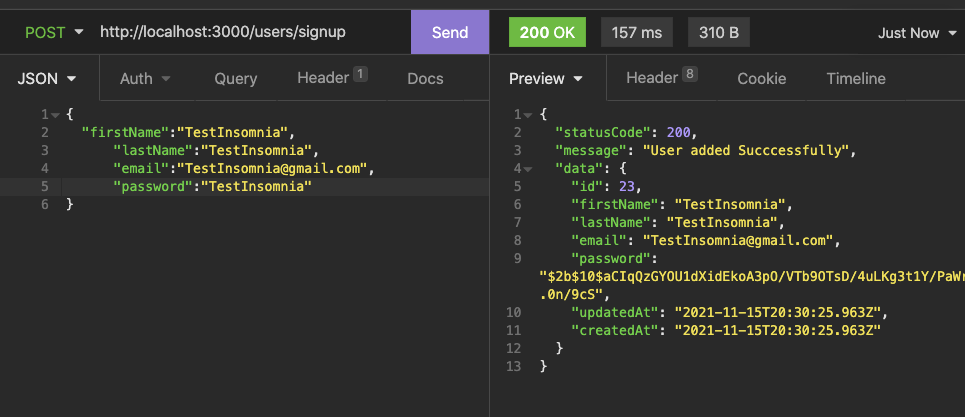Image resolution: width=965 pixels, height=417 pixels.
Task: Send the signup request
Action: tap(450, 32)
